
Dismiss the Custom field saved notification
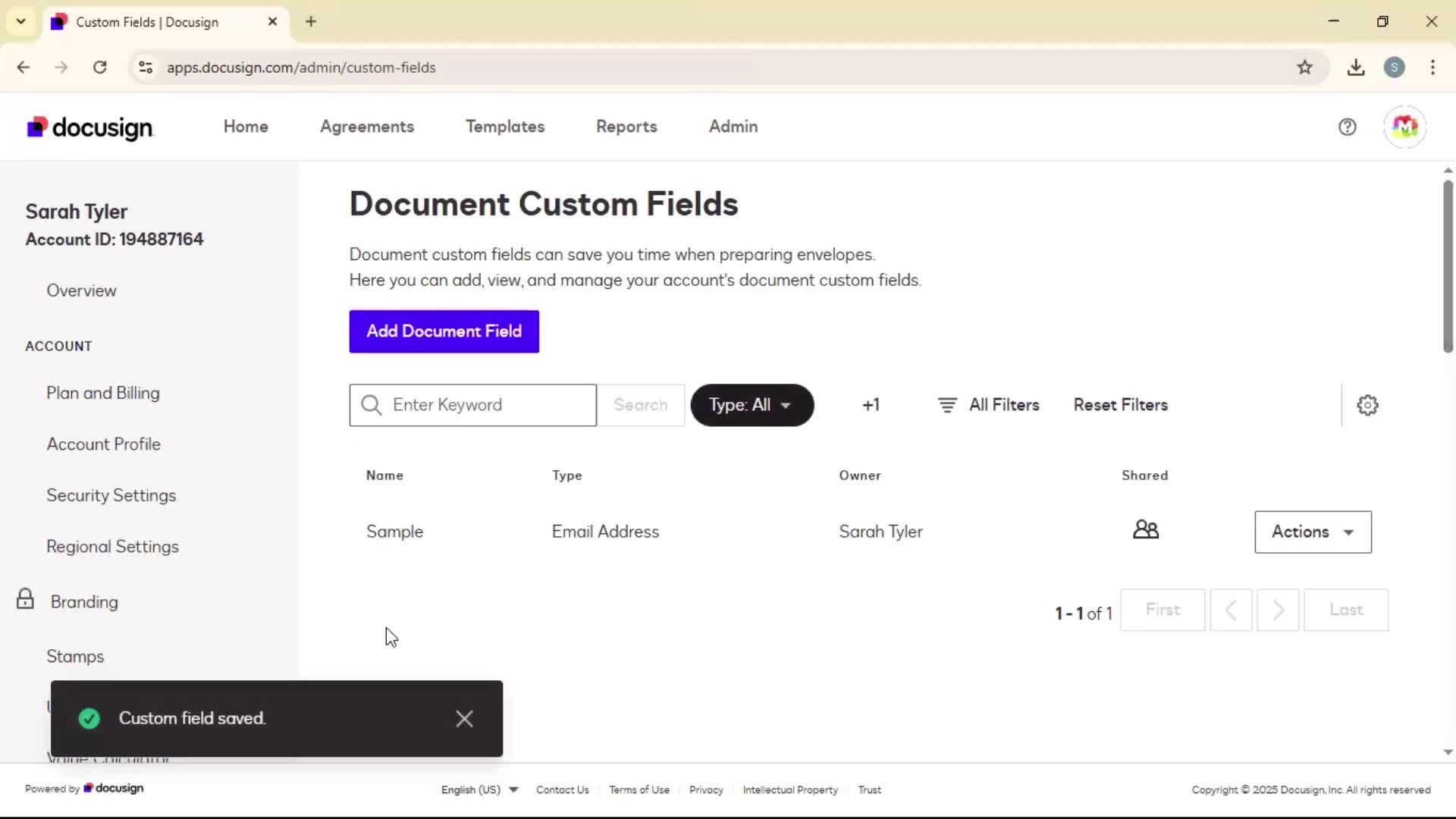tap(464, 719)
